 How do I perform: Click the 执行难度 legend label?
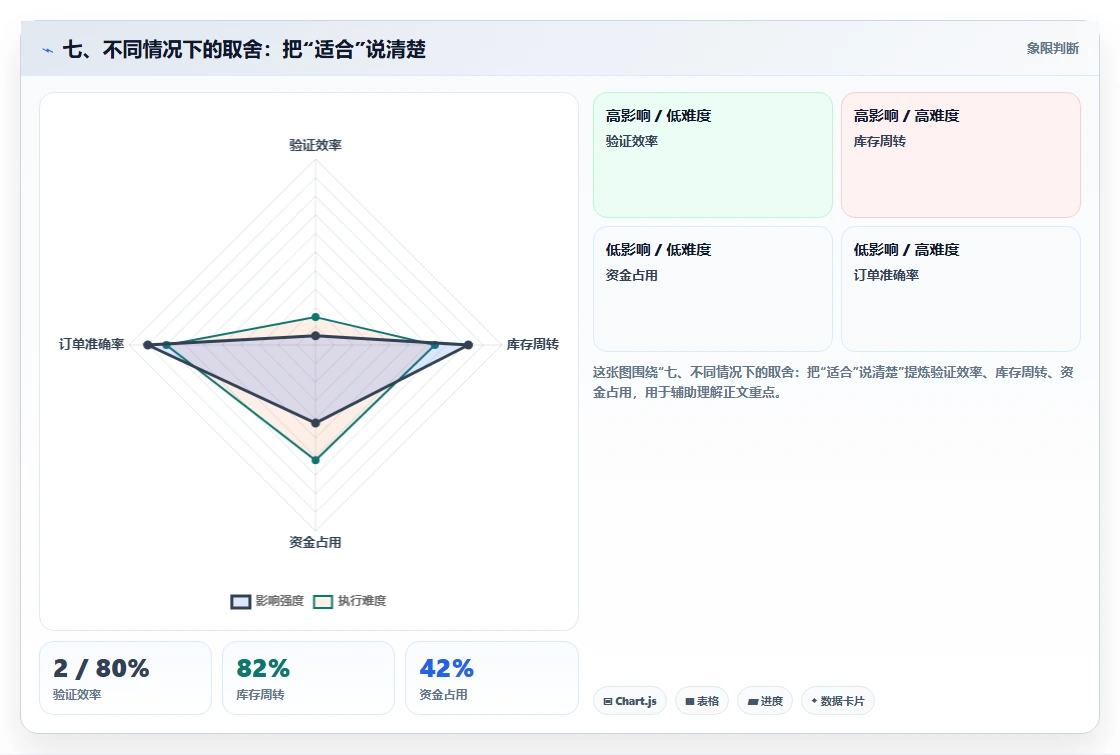coord(362,601)
